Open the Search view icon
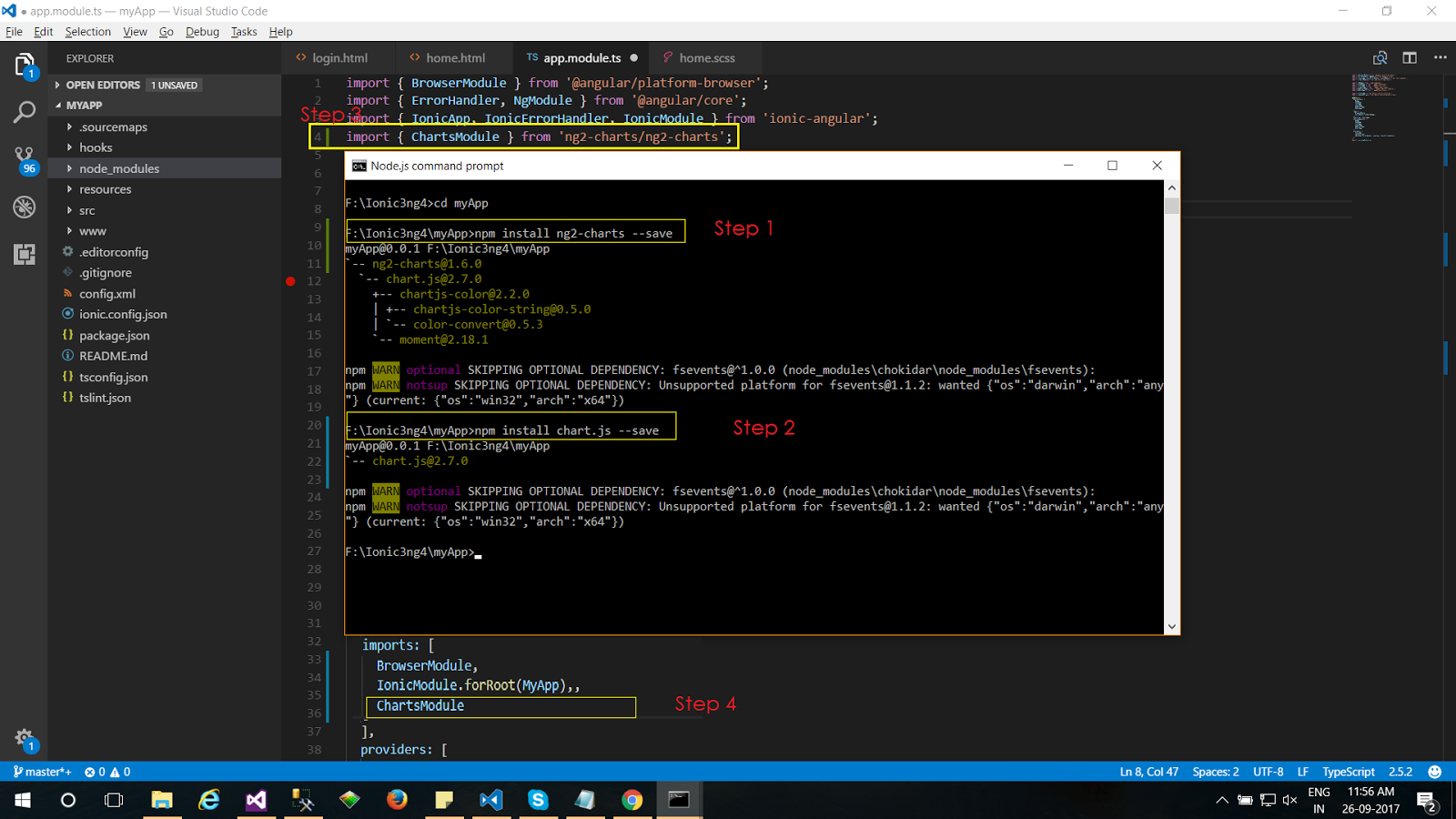 click(x=24, y=113)
